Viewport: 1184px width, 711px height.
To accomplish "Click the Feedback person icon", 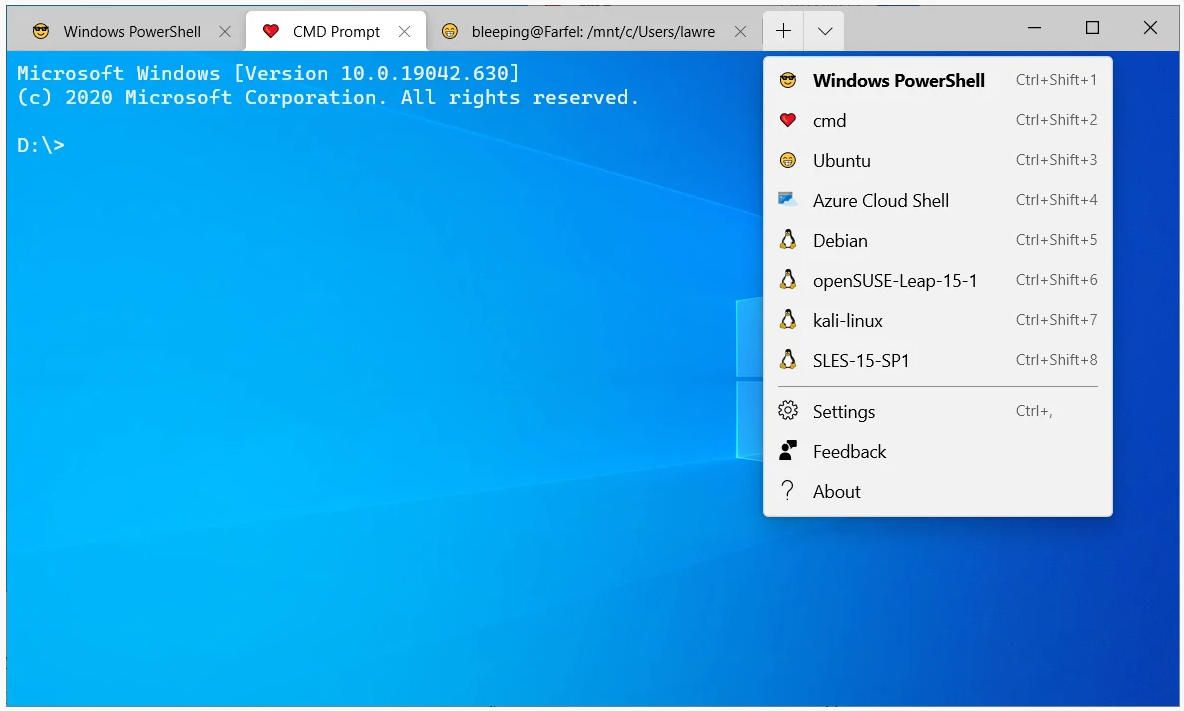I will [x=788, y=451].
